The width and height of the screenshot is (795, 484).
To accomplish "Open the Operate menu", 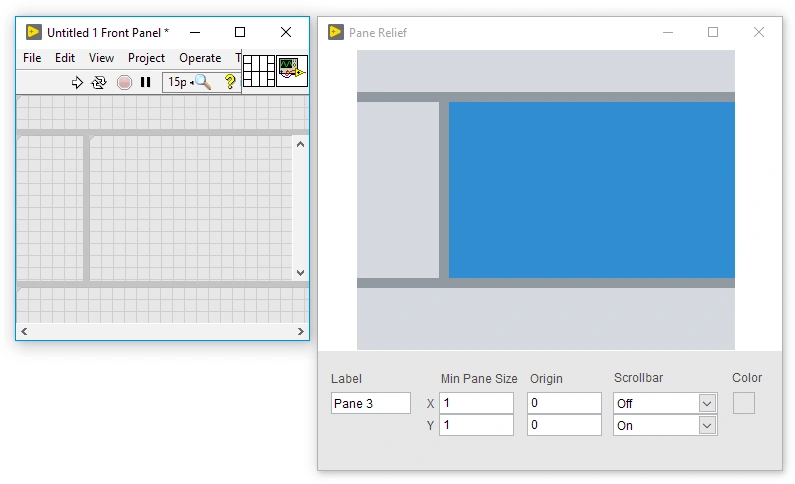I will (200, 58).
